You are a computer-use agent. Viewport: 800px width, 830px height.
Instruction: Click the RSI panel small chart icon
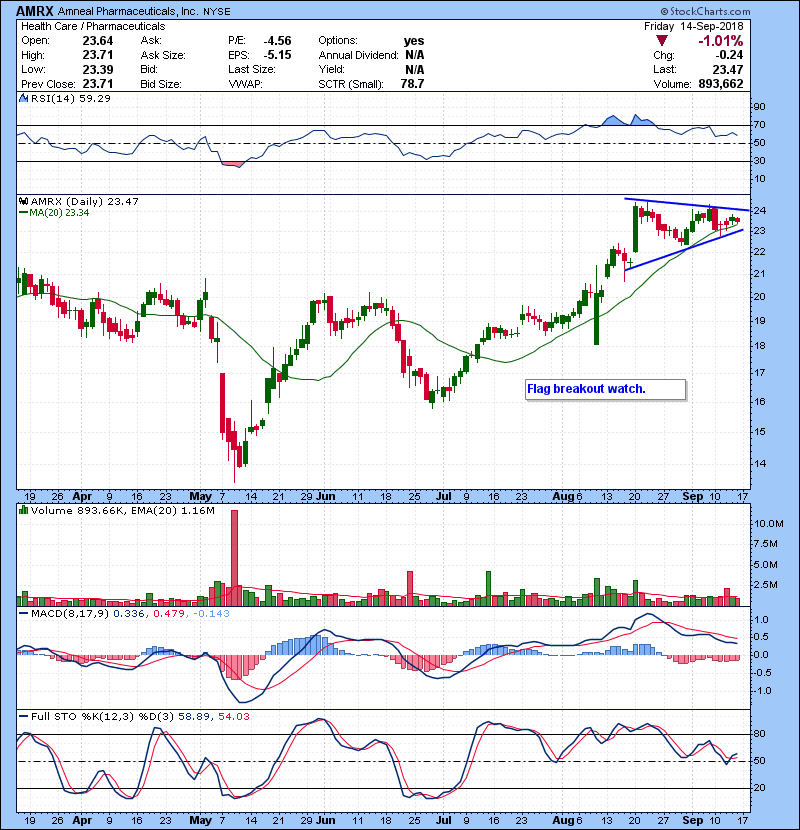pos(23,98)
